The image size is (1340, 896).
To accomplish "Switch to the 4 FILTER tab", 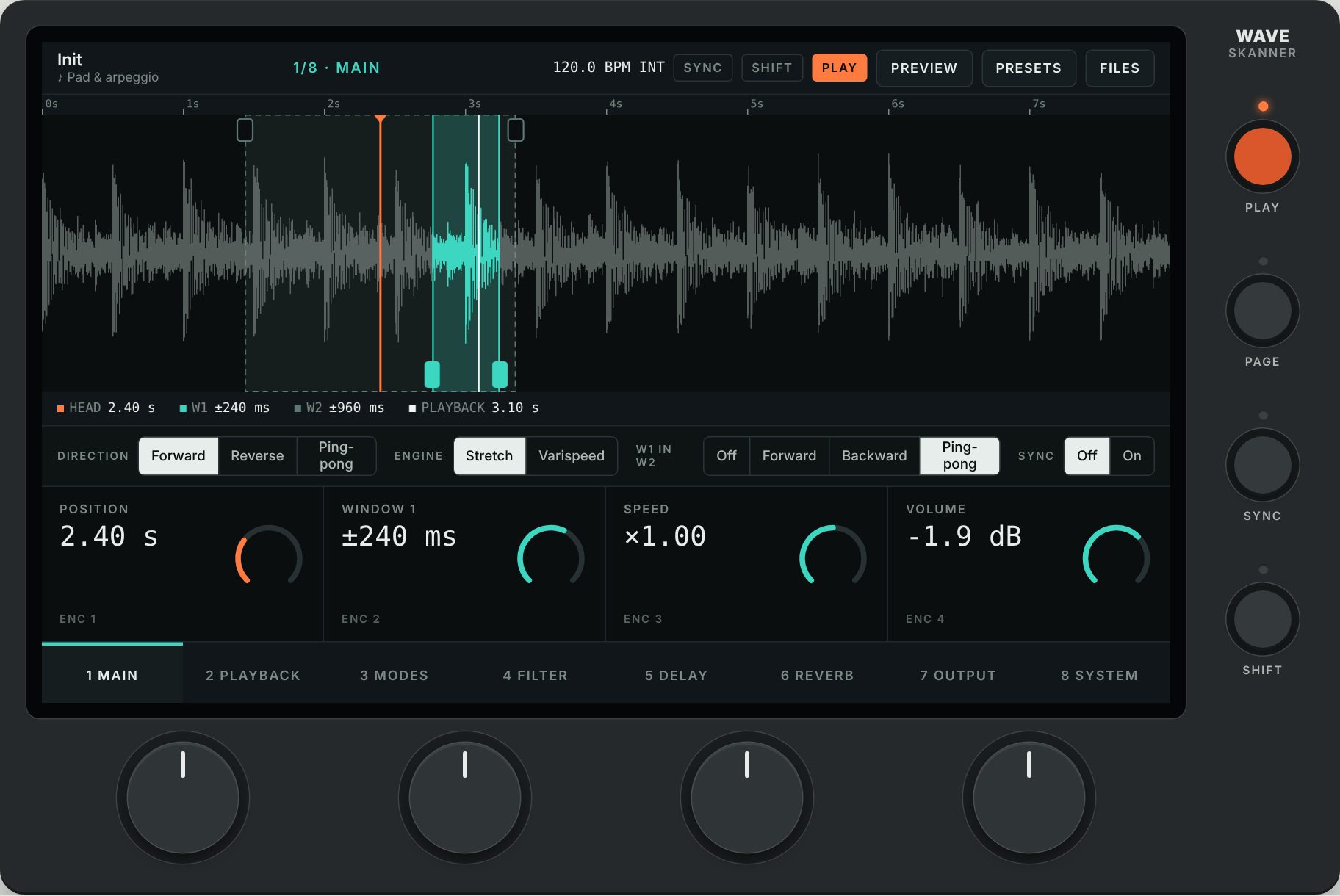I will [x=536, y=674].
